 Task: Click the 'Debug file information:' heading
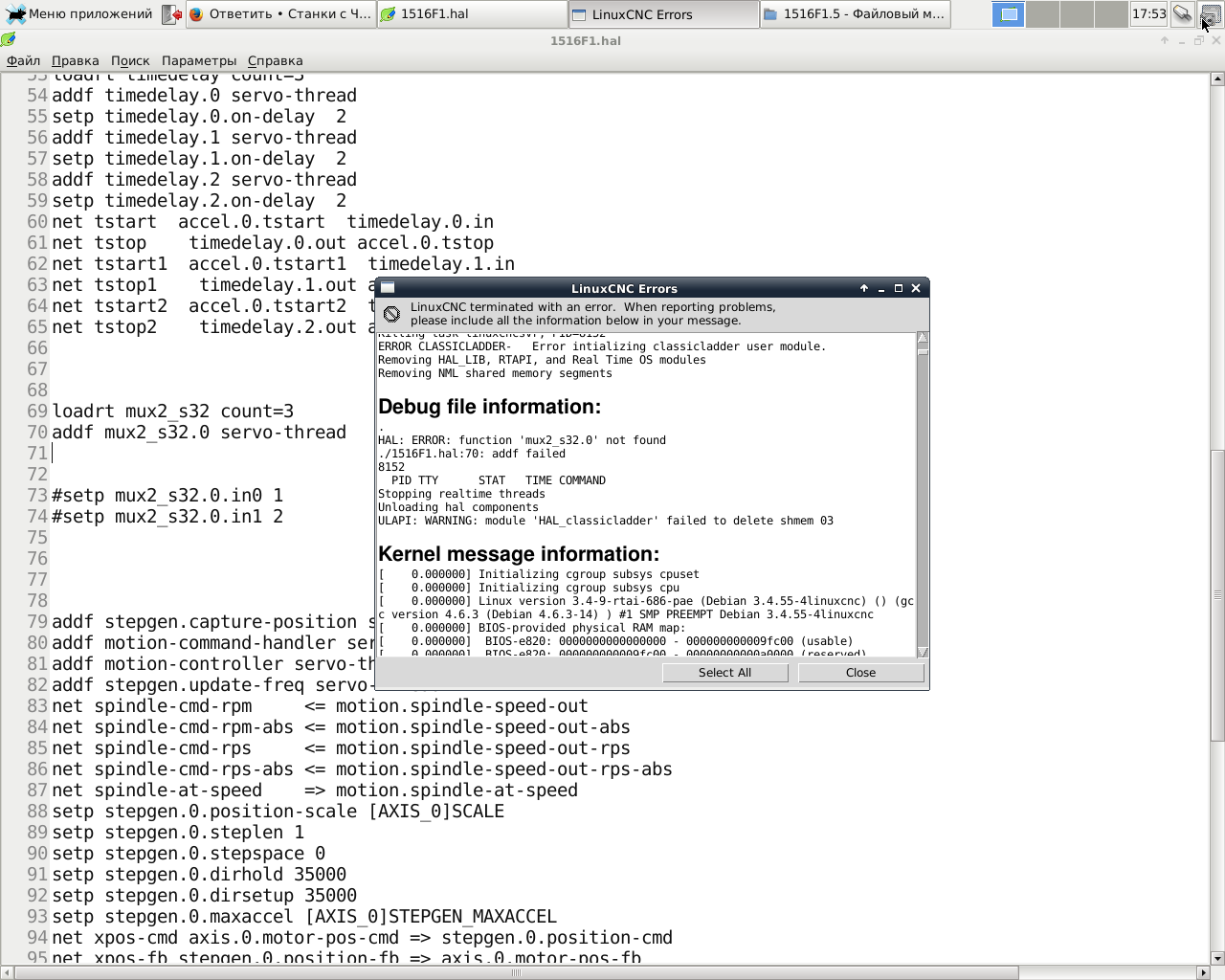pyautogui.click(x=489, y=407)
